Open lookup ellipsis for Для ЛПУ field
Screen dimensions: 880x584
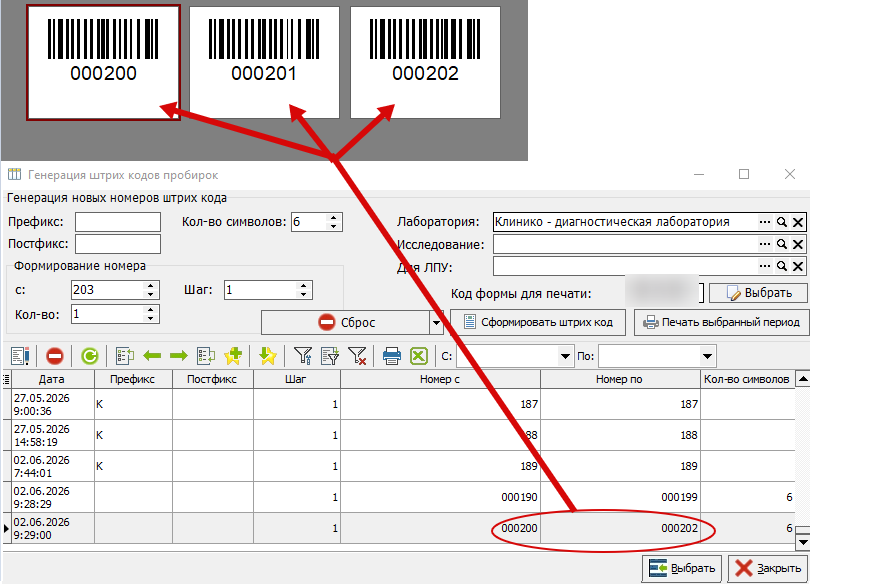coord(764,266)
